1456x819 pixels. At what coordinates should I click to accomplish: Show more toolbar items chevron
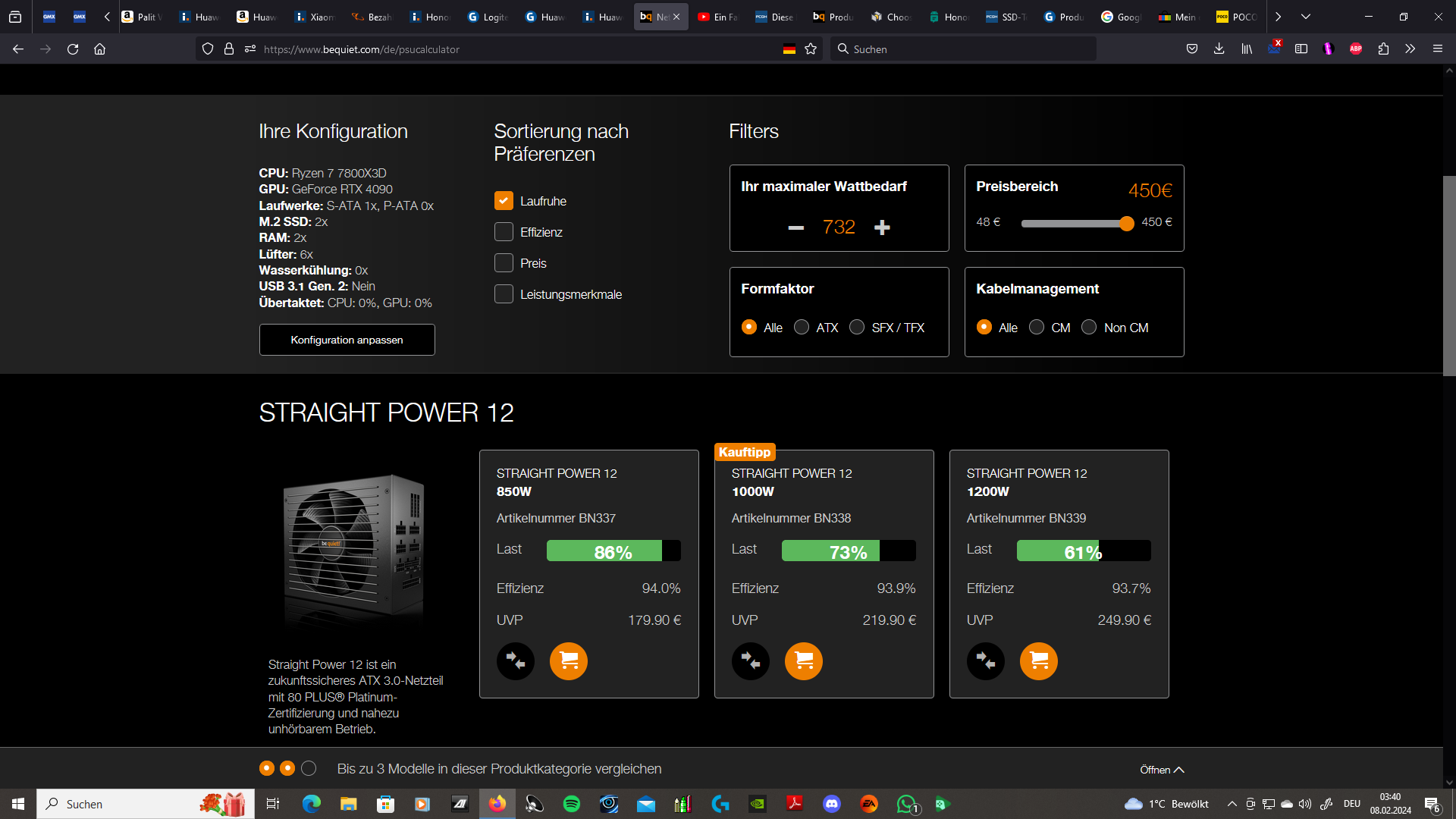point(1410,49)
